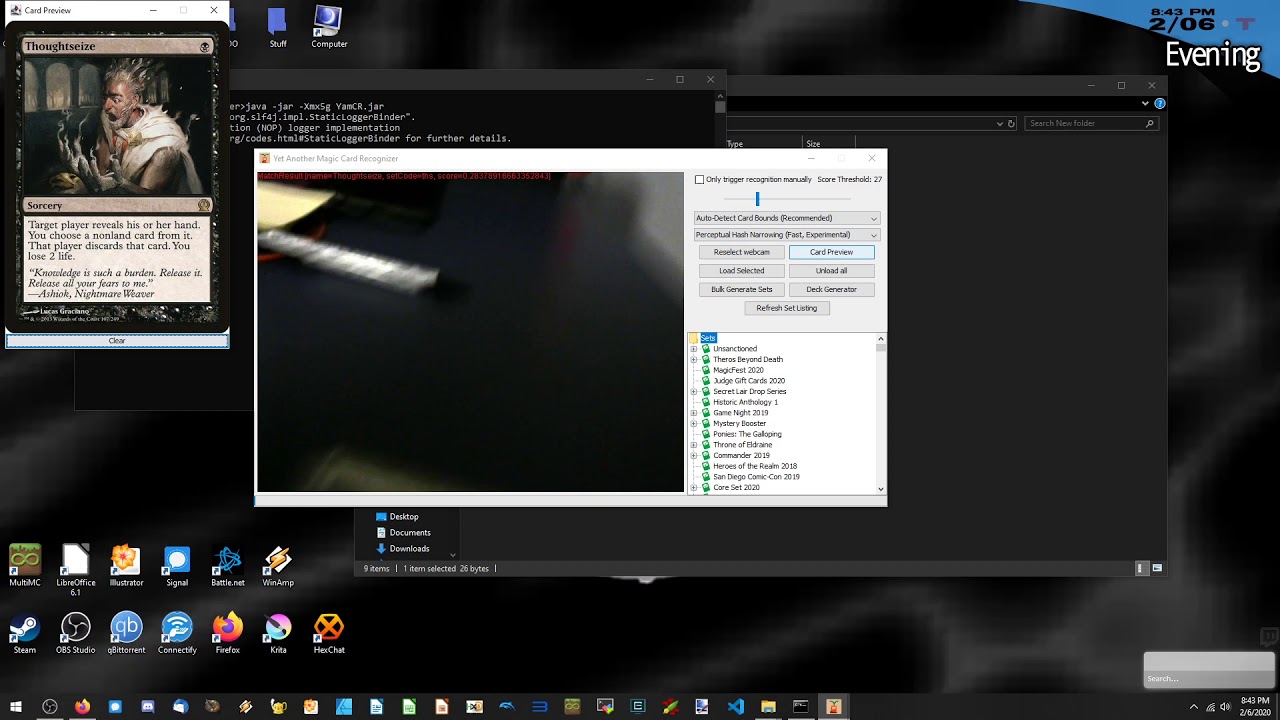This screenshot has width=1280, height=720.
Task: Click the Reselect webcam button
Action: pyautogui.click(x=741, y=252)
